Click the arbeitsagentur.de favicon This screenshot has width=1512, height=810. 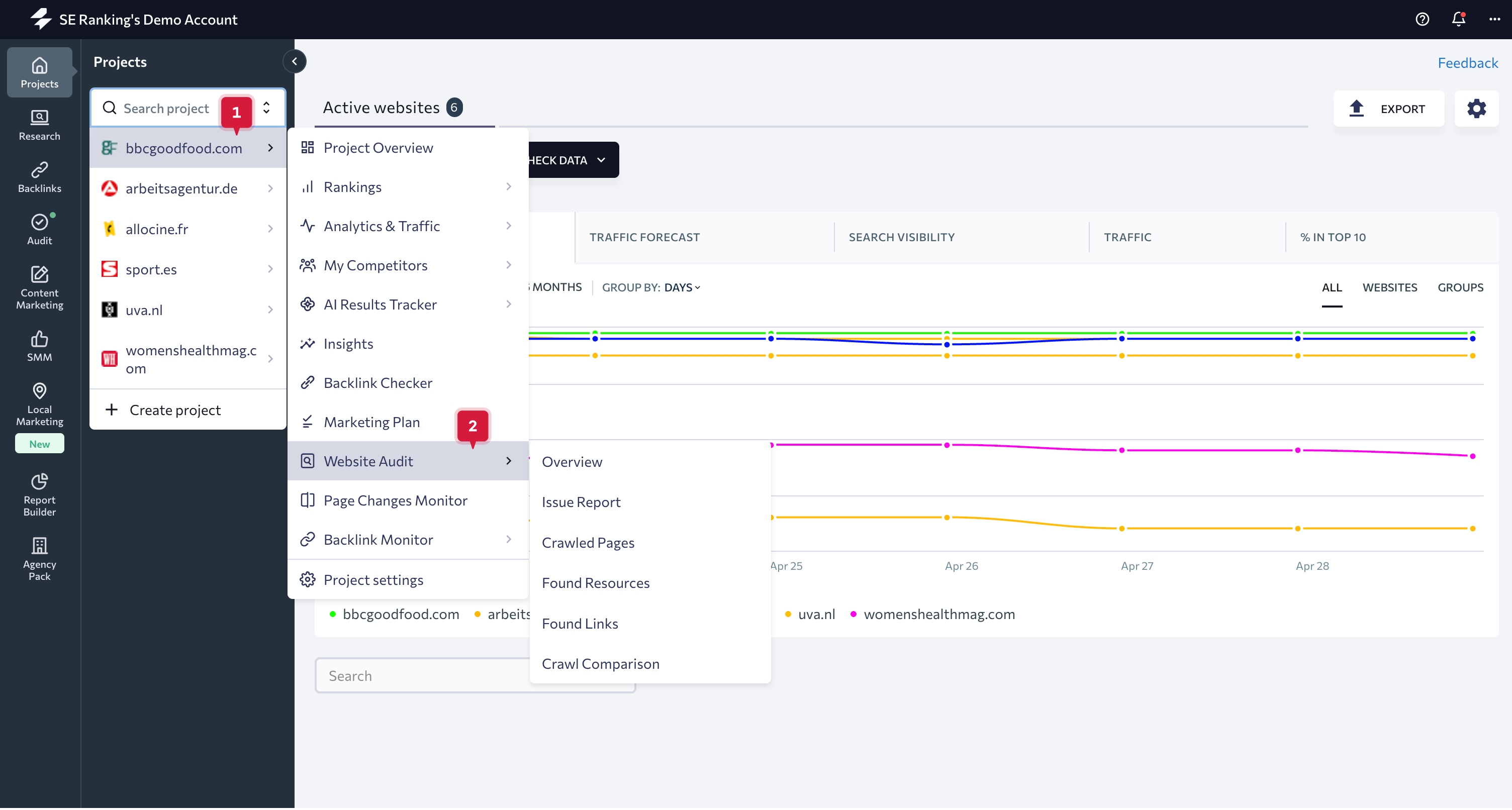click(109, 188)
